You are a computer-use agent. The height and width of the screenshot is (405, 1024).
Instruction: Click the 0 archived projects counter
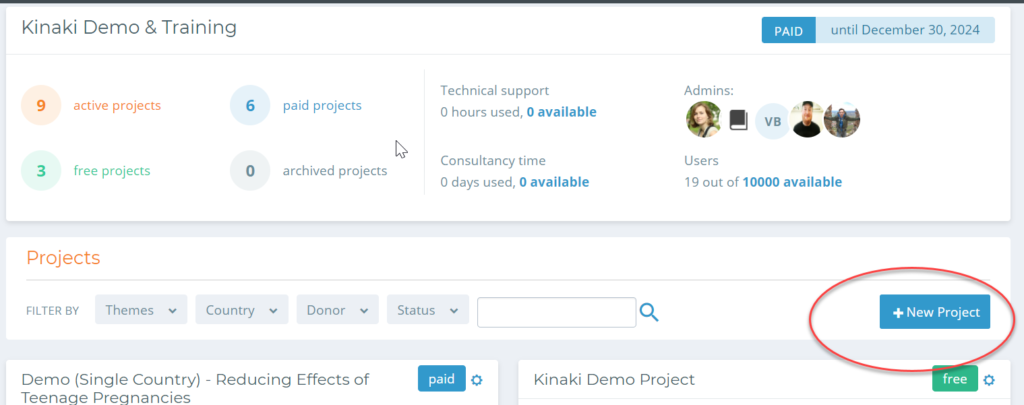point(309,170)
